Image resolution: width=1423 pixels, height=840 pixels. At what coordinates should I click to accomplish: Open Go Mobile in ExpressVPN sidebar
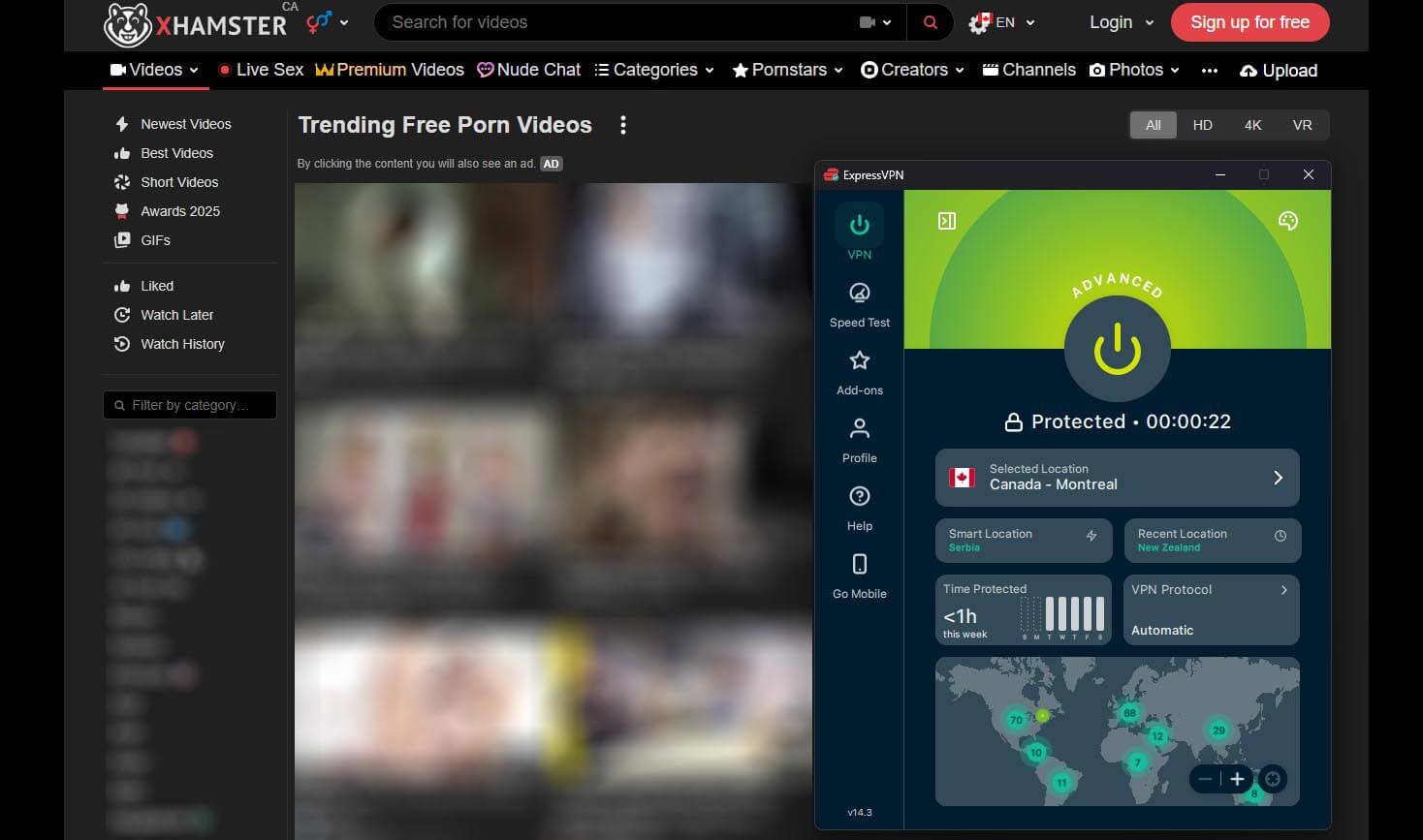coord(859,576)
